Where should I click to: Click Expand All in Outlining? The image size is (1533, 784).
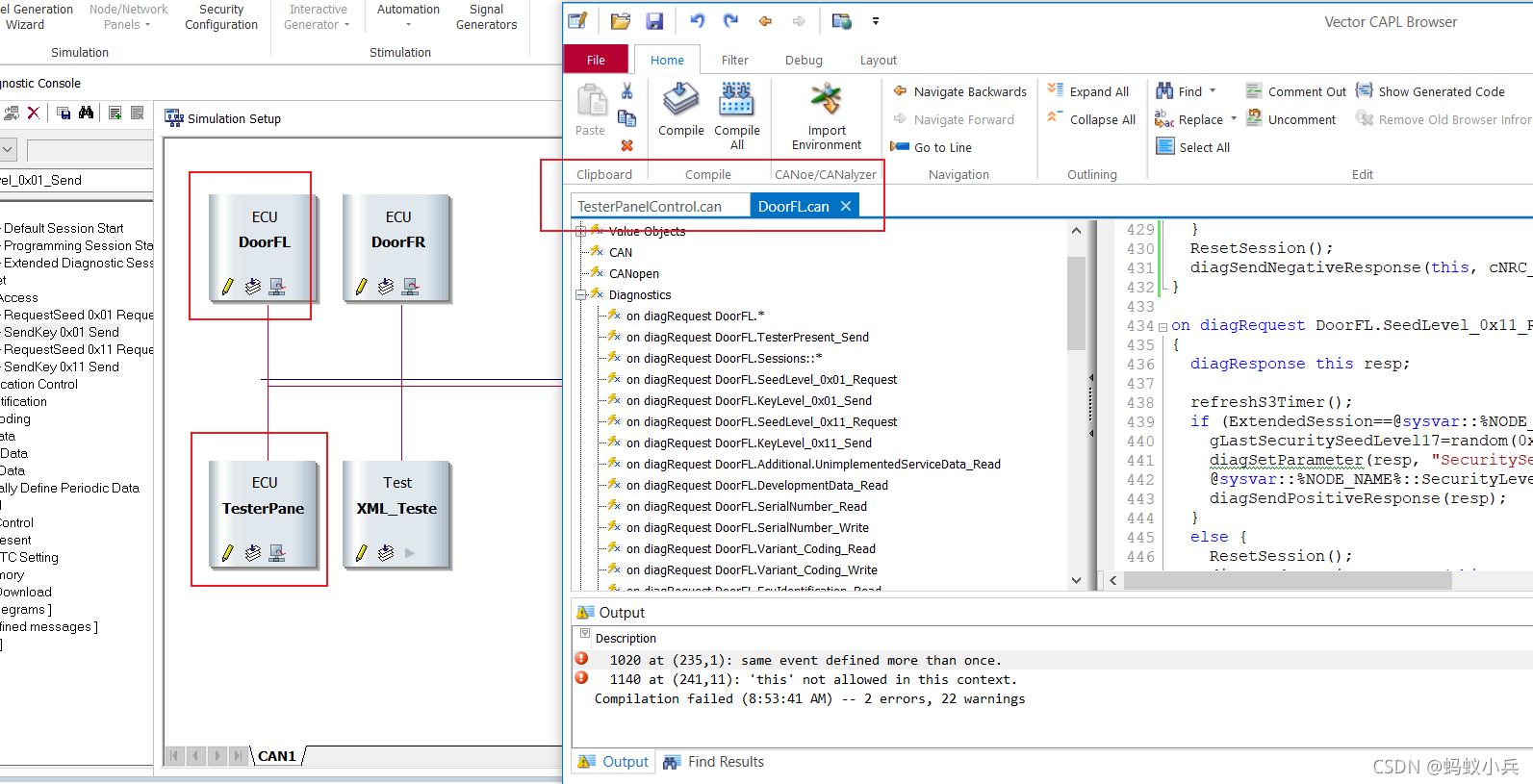[x=1088, y=91]
